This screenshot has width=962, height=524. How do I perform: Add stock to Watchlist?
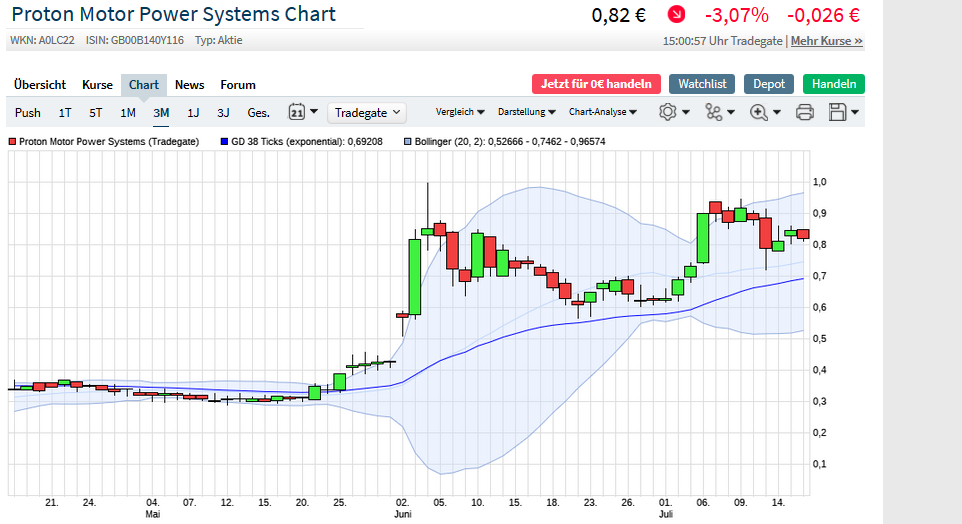tap(702, 84)
